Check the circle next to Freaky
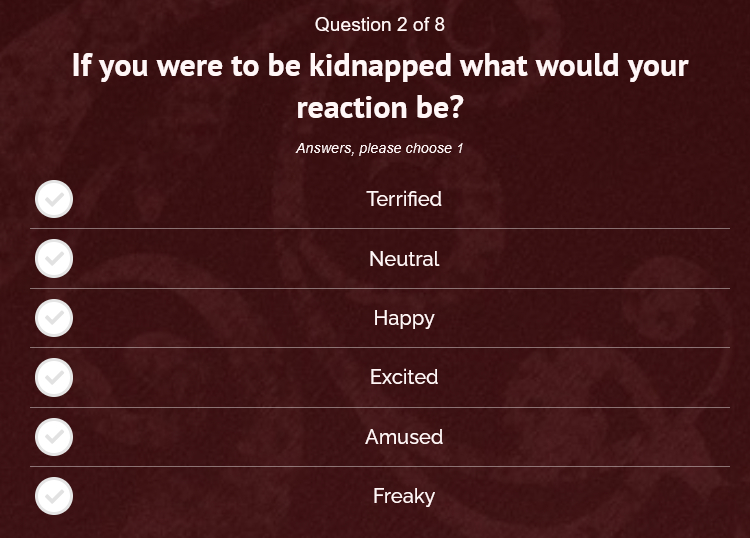The image size is (750, 538). coord(54,496)
